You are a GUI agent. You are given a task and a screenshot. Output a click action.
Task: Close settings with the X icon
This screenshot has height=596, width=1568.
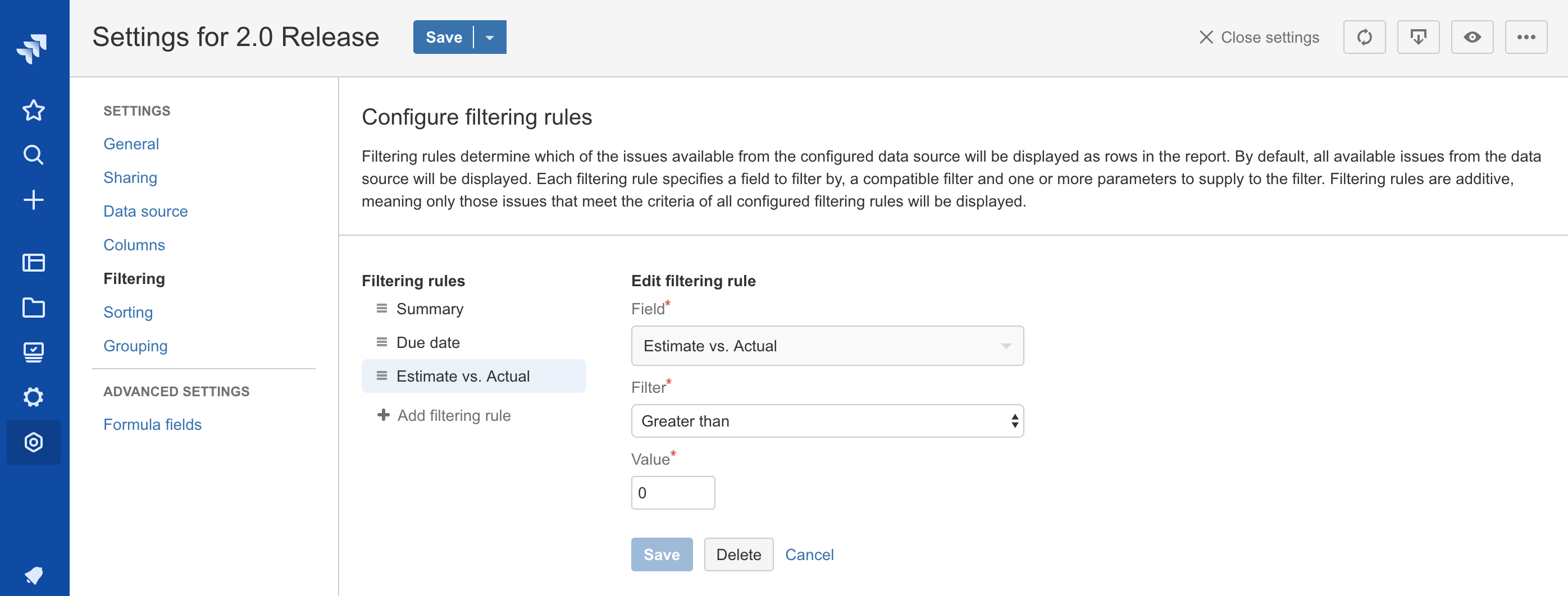(1206, 37)
